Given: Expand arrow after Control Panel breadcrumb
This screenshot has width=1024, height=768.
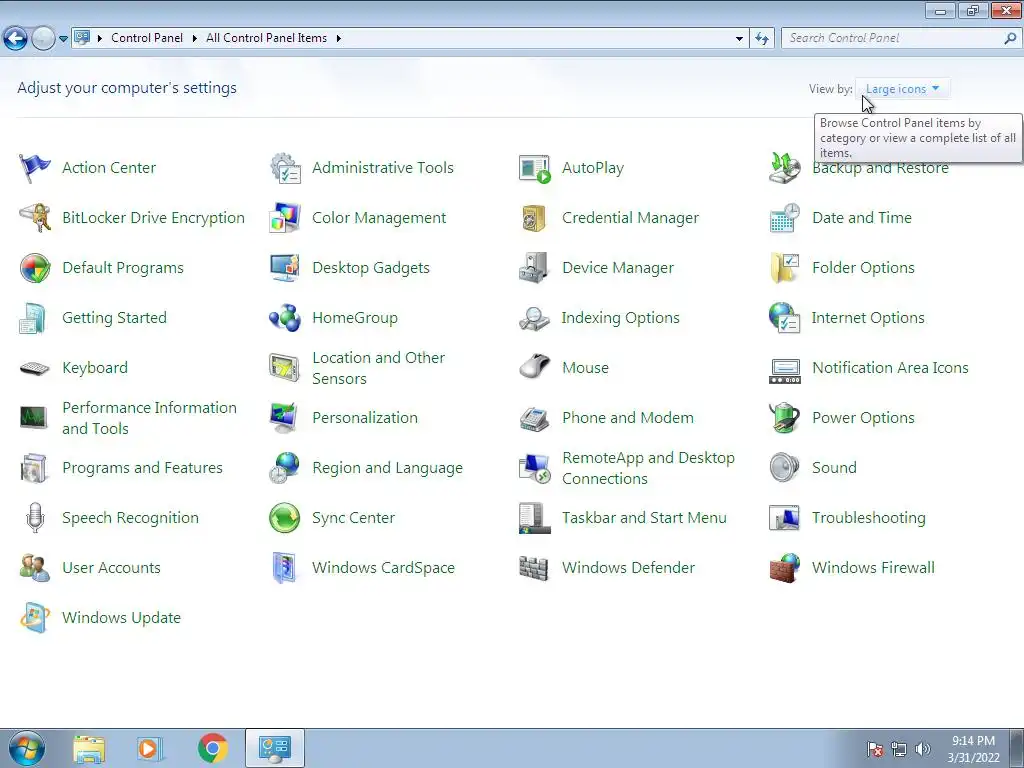Looking at the screenshot, I should tap(195, 39).
